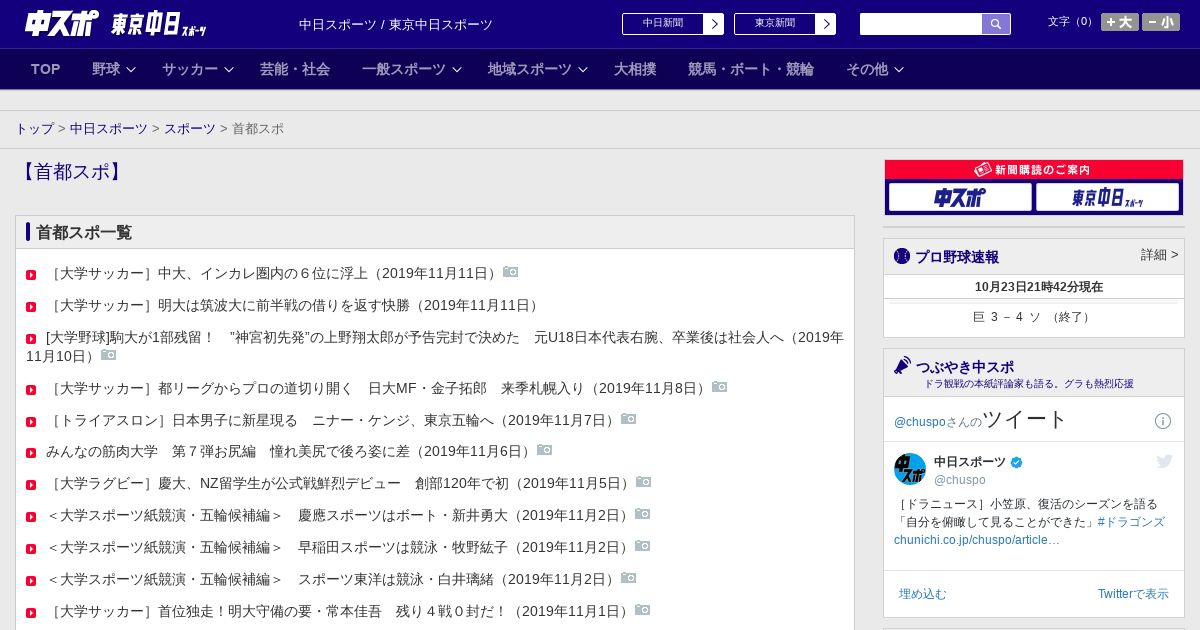Click arrow next to 中日新聞 button

(x=714, y=24)
